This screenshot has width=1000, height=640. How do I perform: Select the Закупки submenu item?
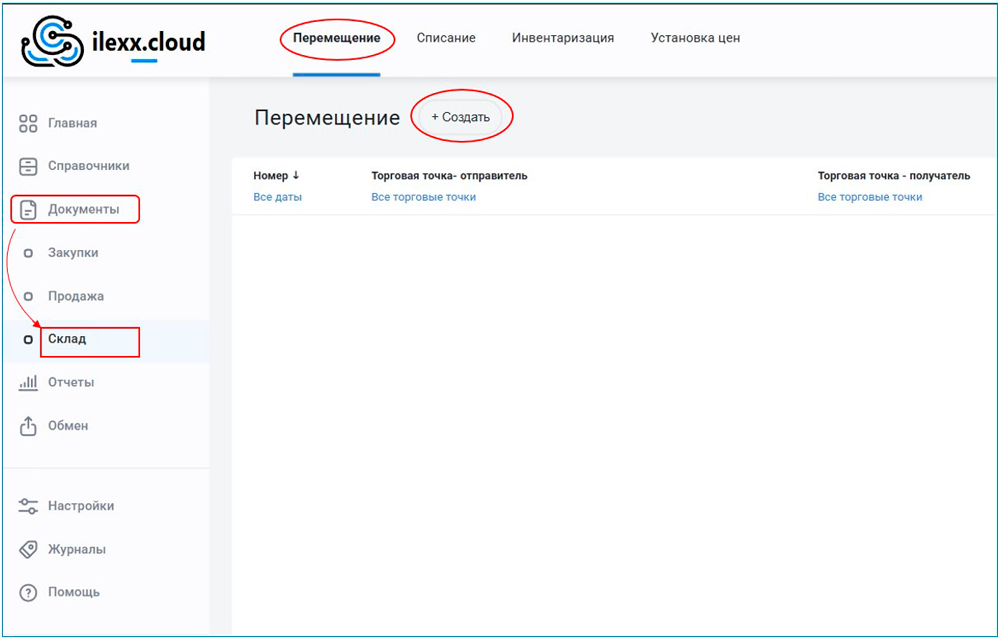pos(73,253)
